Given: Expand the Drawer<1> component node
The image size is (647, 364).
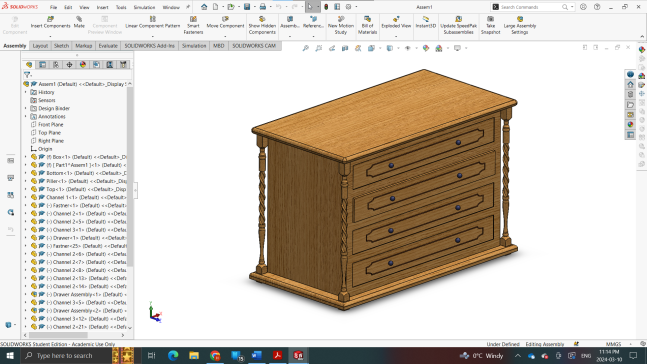Looking at the screenshot, I should pyautogui.click(x=26, y=238).
